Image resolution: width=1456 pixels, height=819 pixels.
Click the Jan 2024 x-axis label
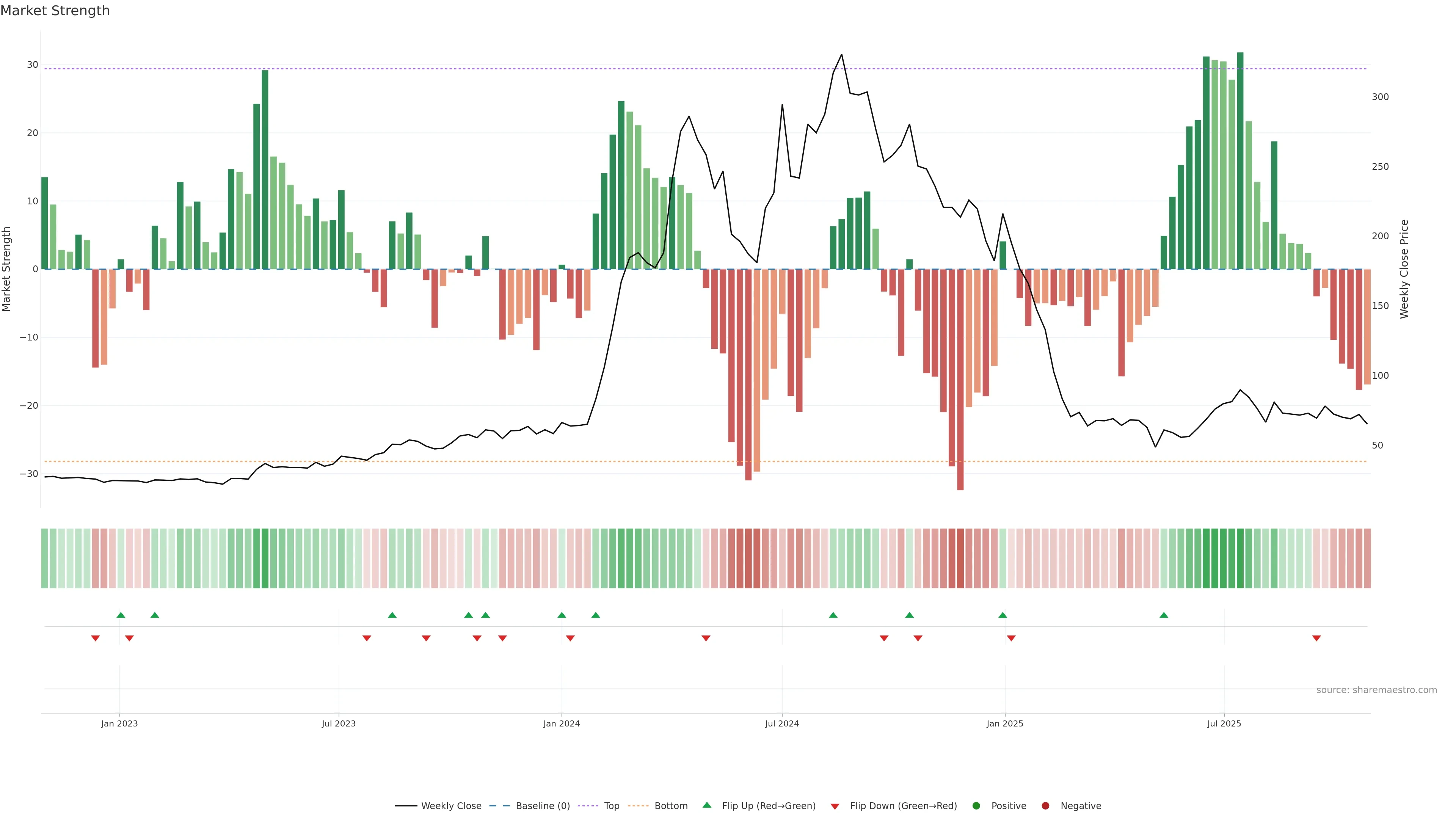click(x=561, y=723)
